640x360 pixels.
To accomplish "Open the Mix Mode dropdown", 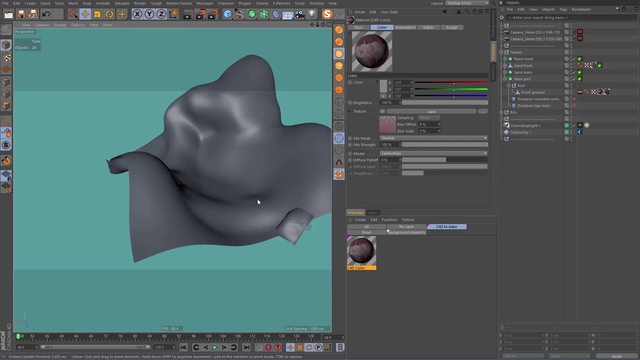I will (433, 138).
